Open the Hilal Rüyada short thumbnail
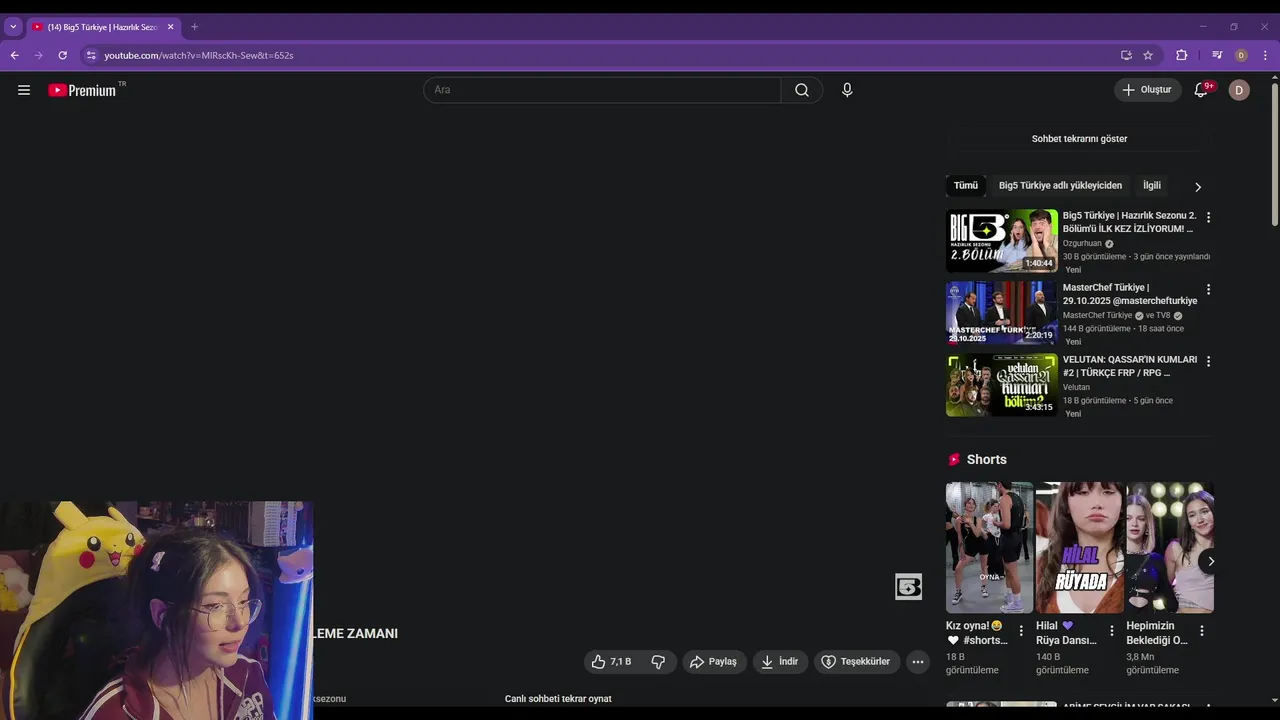The height and width of the screenshot is (720, 1280). (x=1080, y=548)
